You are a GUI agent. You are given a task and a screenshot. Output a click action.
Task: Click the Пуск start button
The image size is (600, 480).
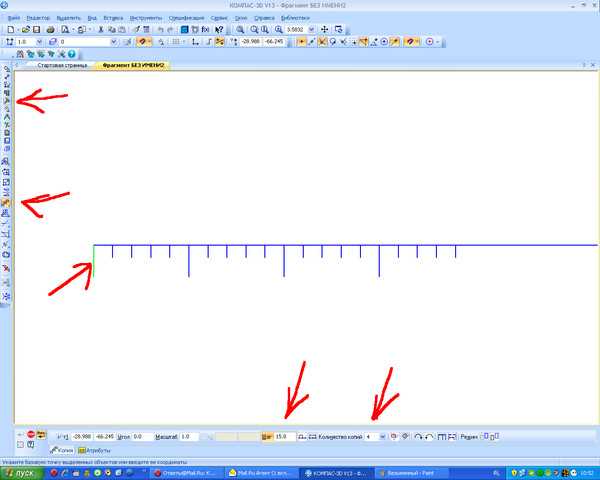click(20, 473)
